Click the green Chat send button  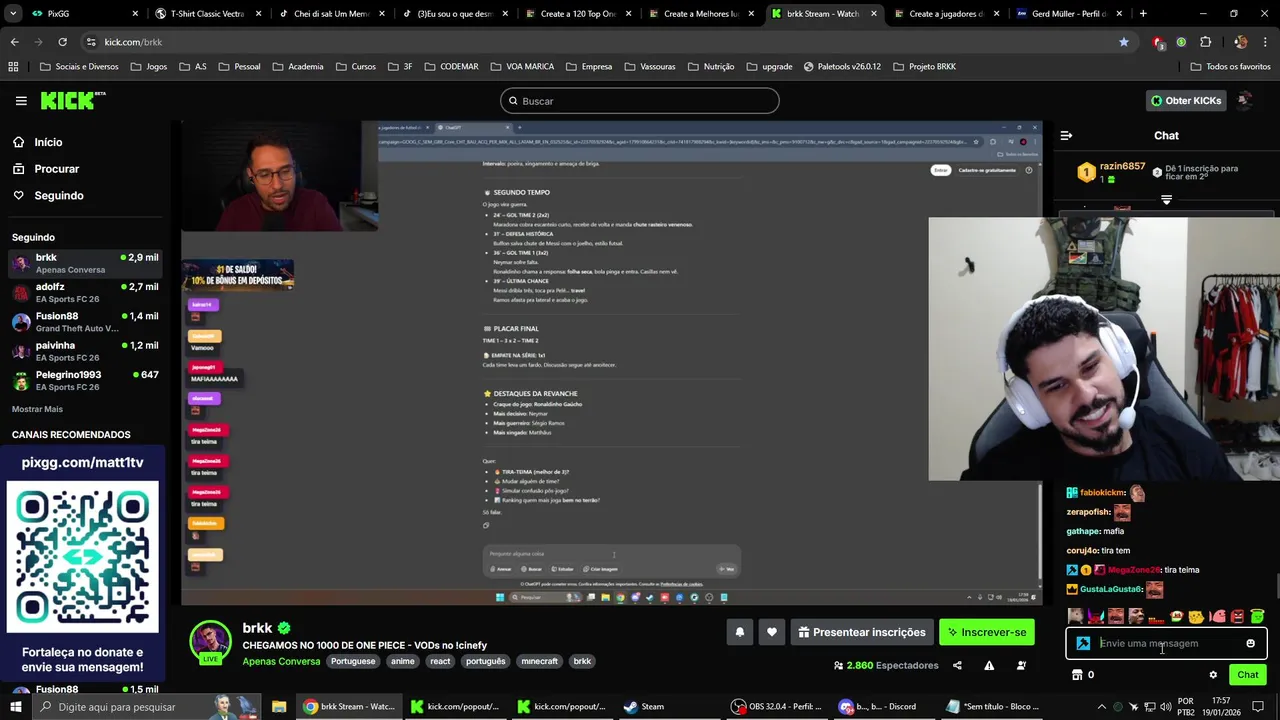point(1247,675)
